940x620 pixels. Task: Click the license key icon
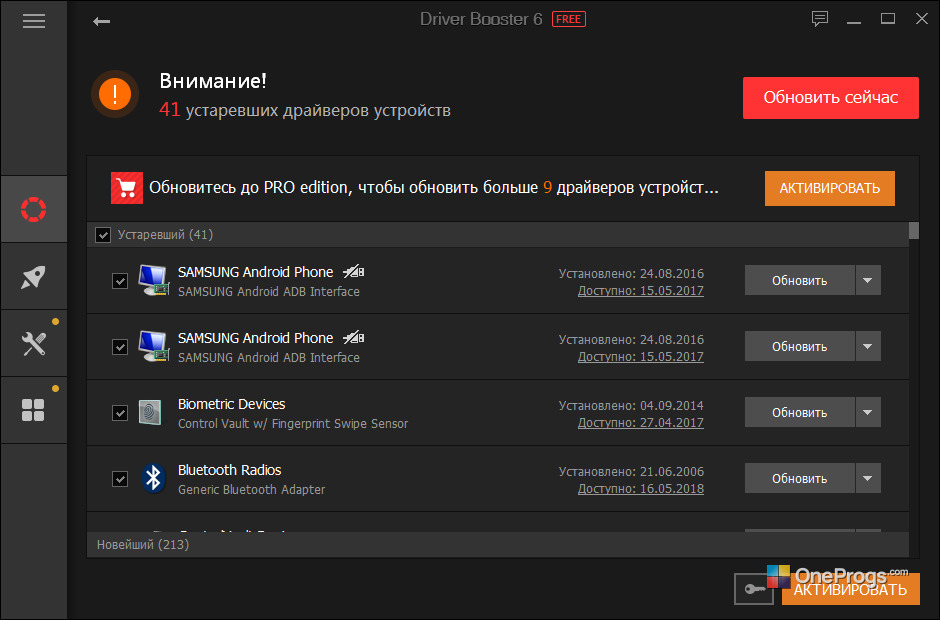[755, 589]
